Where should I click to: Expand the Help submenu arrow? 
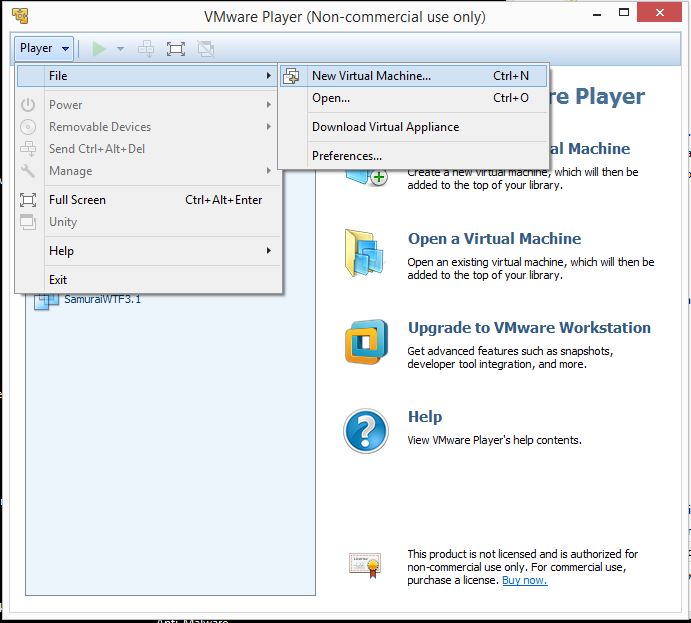pyautogui.click(x=268, y=251)
